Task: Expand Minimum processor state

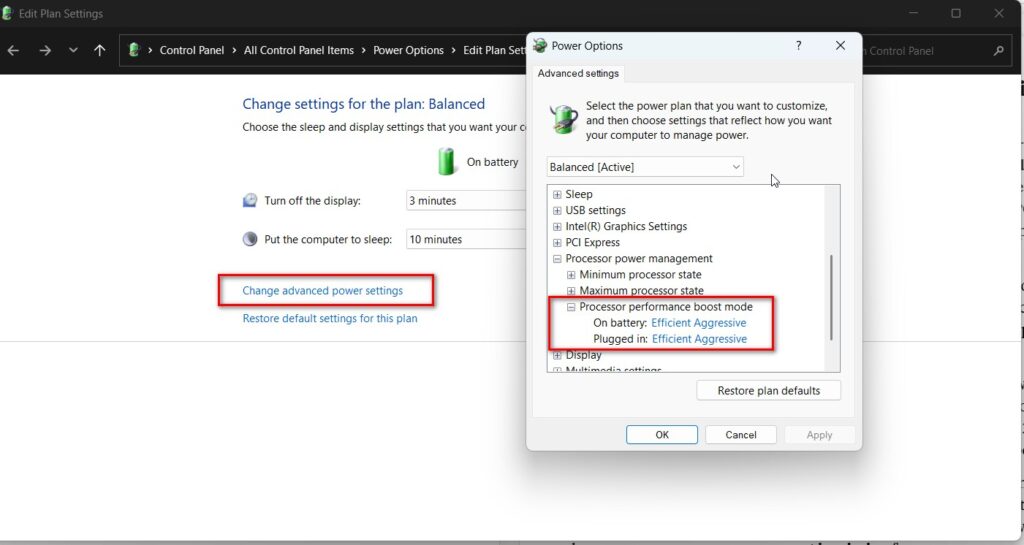Action: [571, 275]
